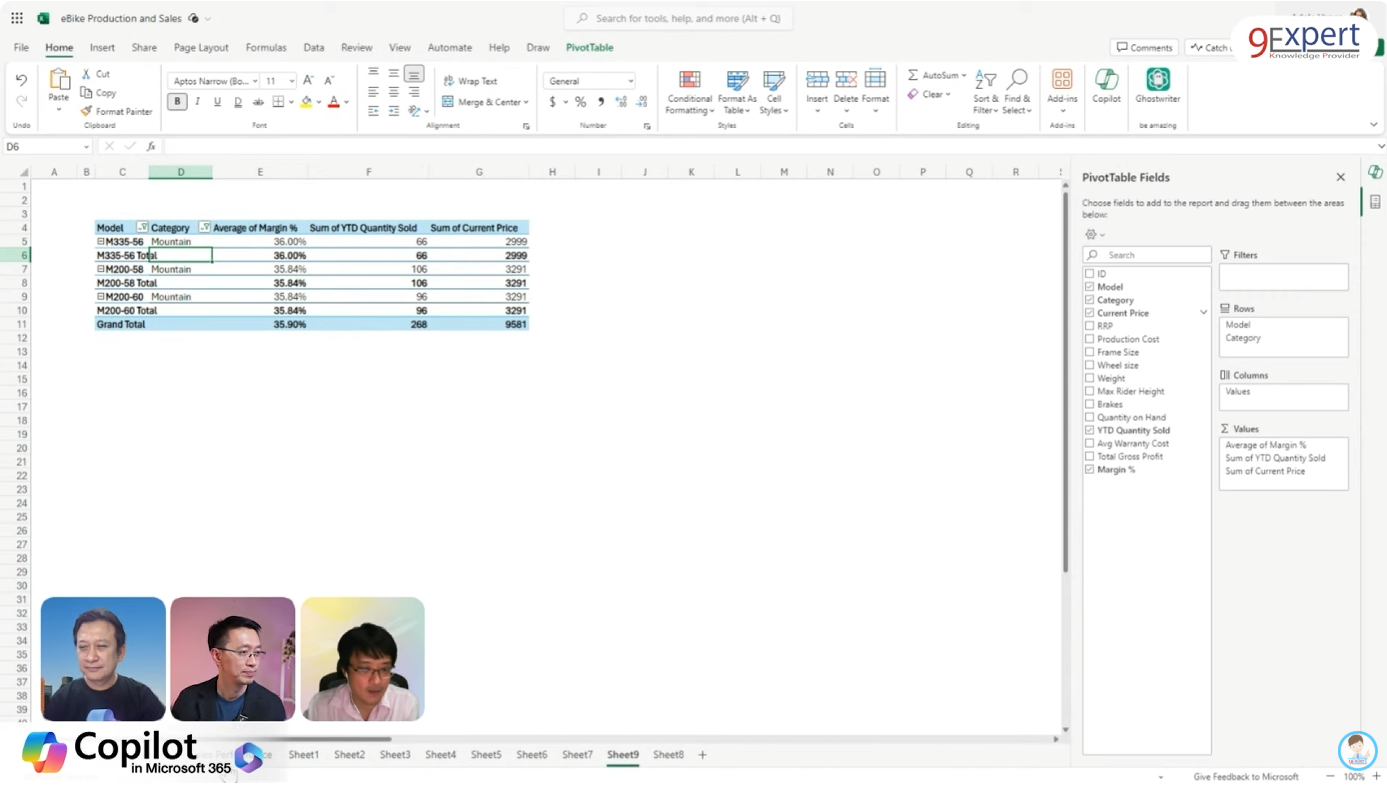The image size is (1387, 789).
Task: Click the Conditional Formatting icon
Action: pos(689,82)
